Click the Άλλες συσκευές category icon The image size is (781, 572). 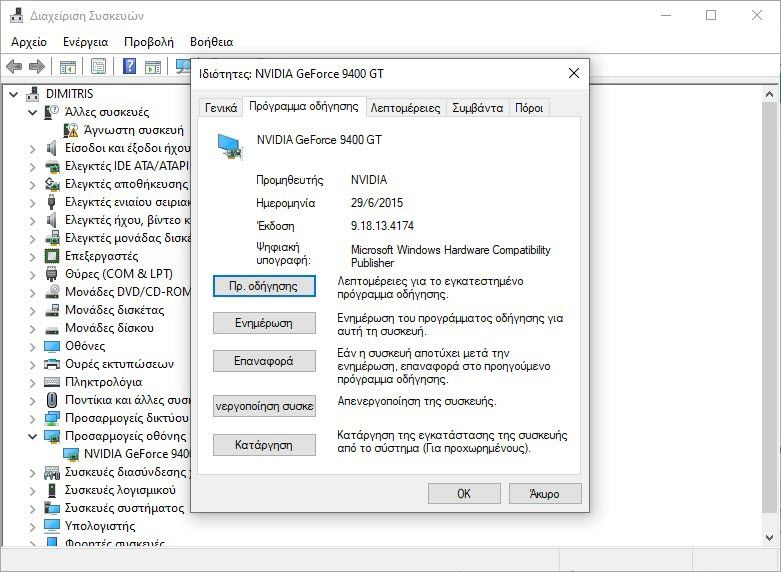(x=51, y=112)
